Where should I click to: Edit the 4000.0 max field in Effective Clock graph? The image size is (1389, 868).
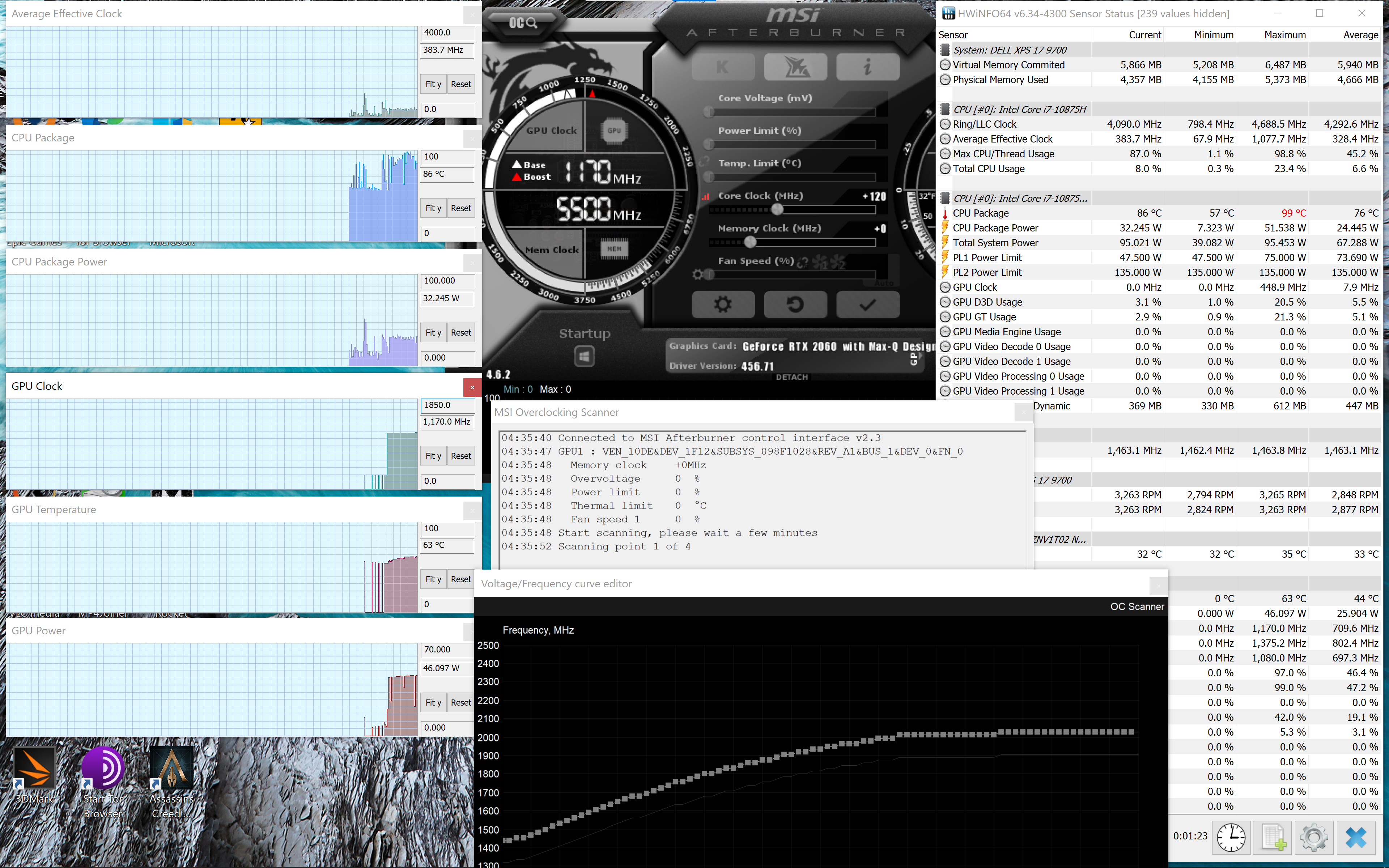(448, 33)
